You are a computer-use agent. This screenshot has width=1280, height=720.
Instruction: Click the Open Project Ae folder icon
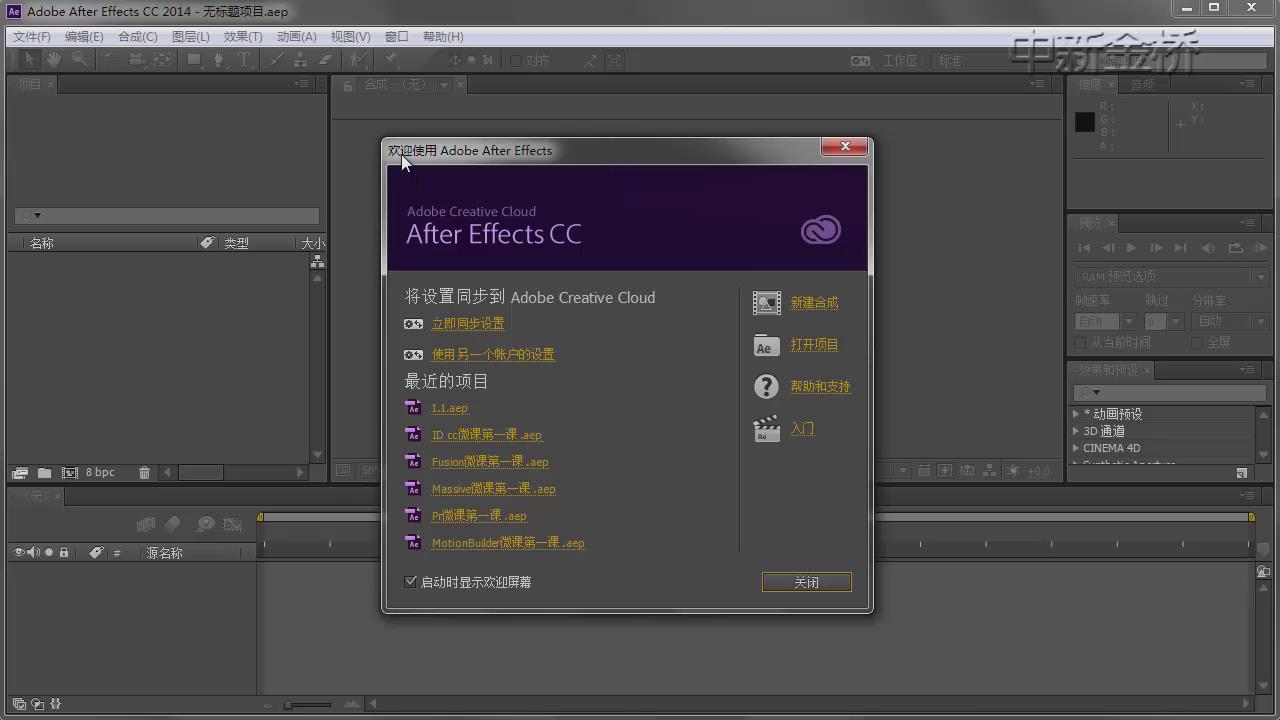click(766, 345)
